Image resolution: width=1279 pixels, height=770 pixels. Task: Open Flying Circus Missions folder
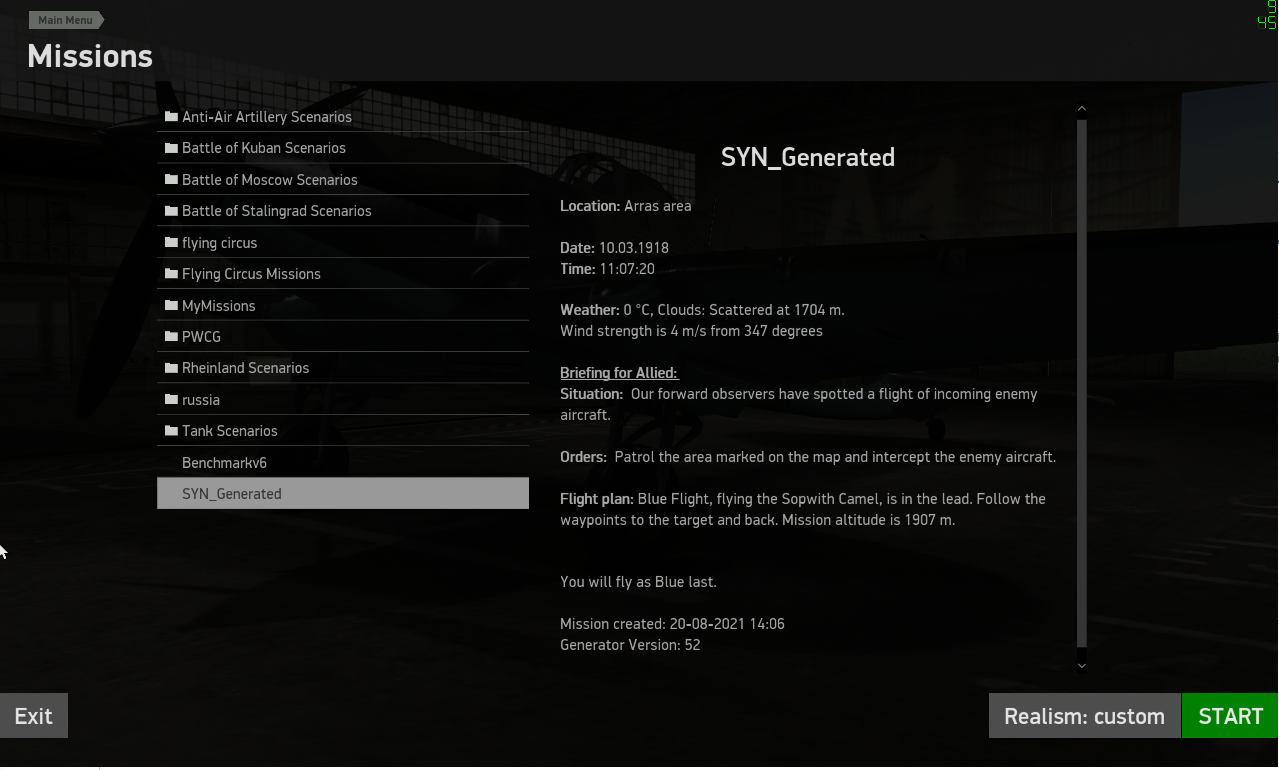click(343, 274)
